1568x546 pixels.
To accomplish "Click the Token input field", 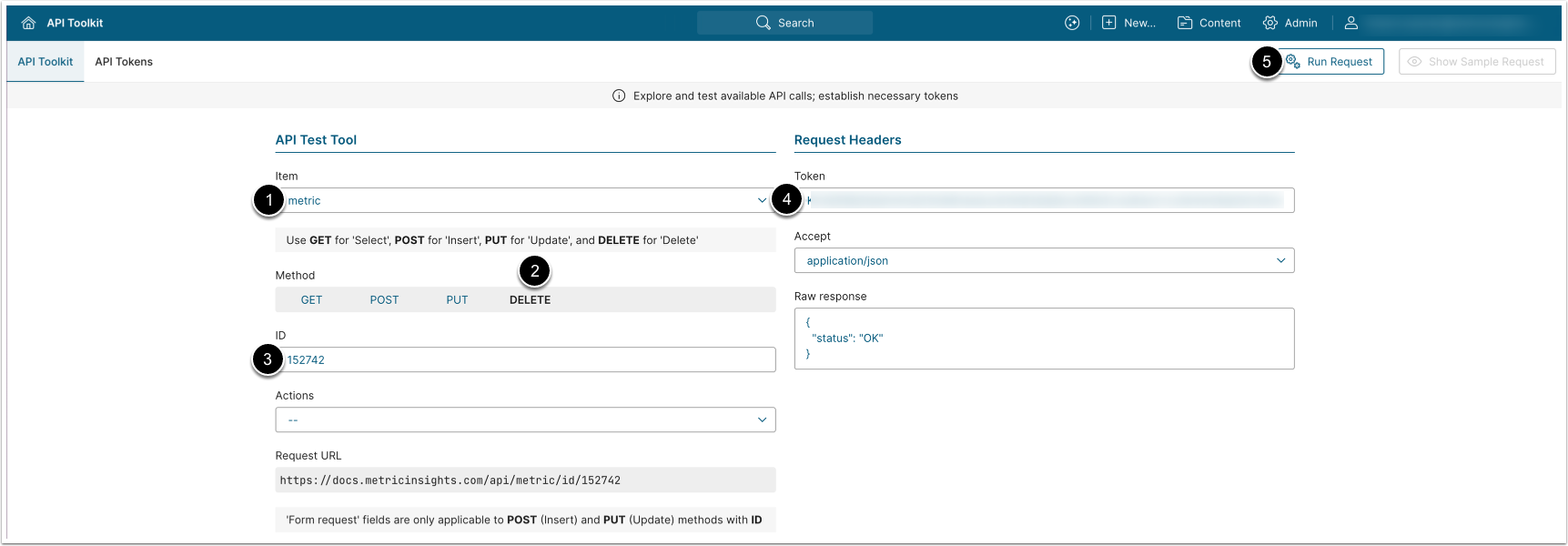I will [x=1047, y=201].
